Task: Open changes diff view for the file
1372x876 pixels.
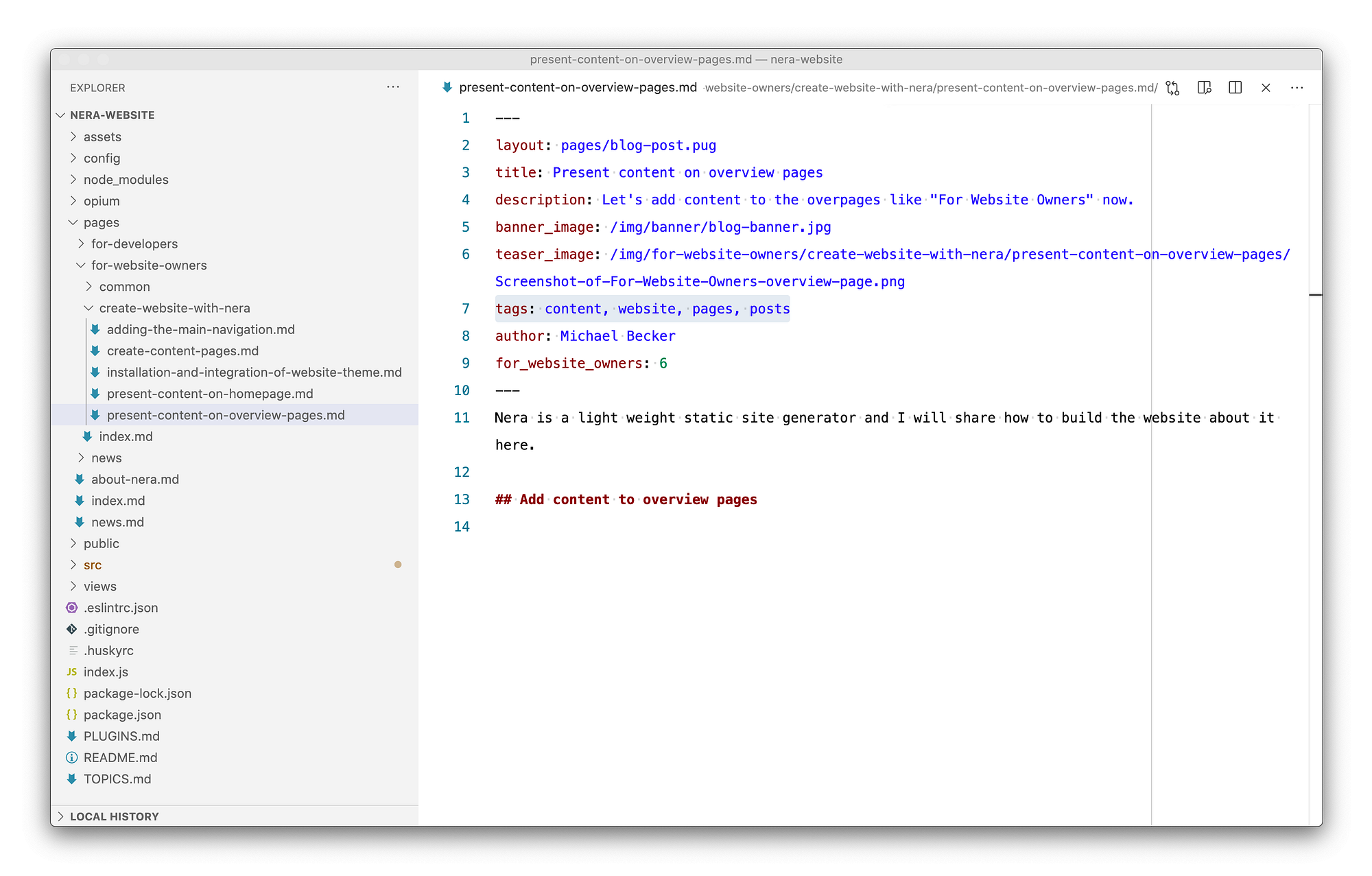Action: (x=1172, y=88)
